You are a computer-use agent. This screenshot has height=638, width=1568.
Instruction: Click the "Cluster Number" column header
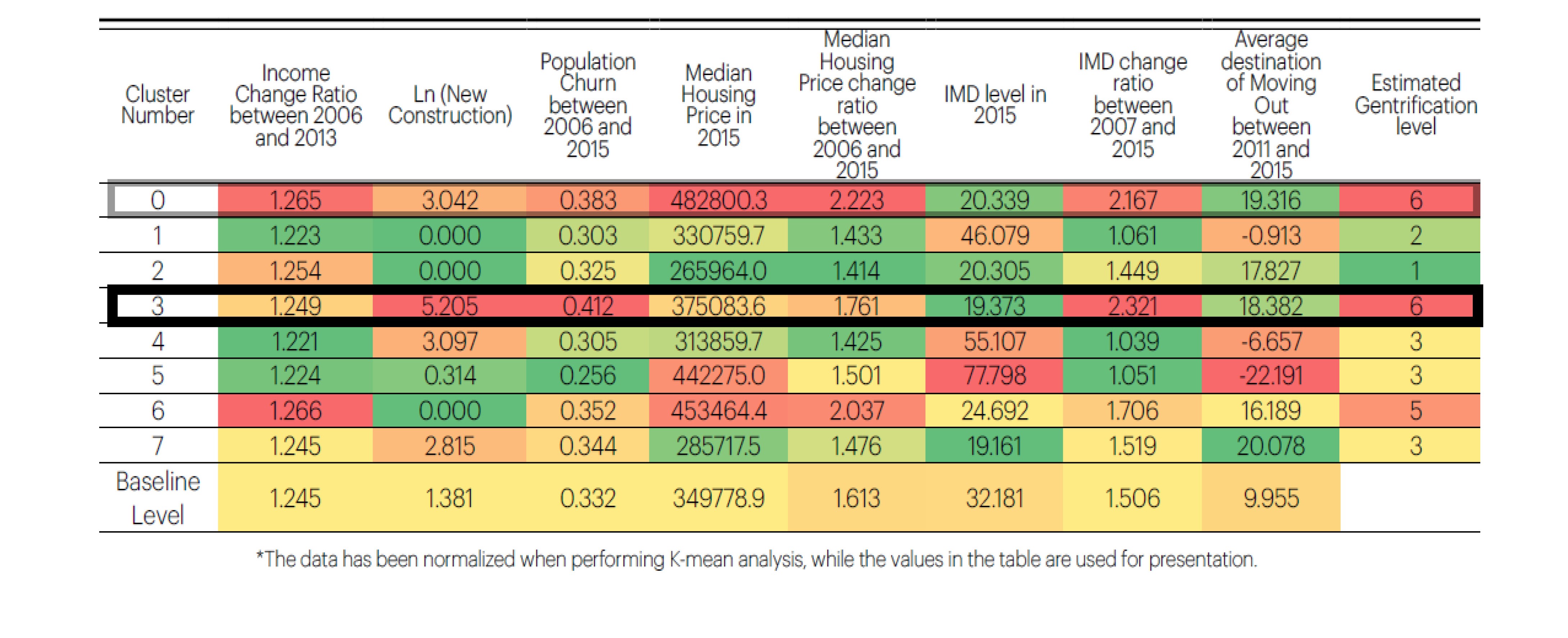(158, 105)
